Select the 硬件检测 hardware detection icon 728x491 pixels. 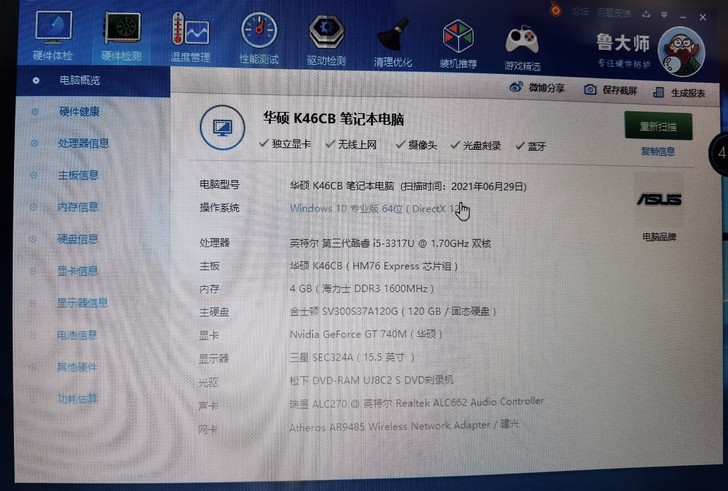pos(122,28)
